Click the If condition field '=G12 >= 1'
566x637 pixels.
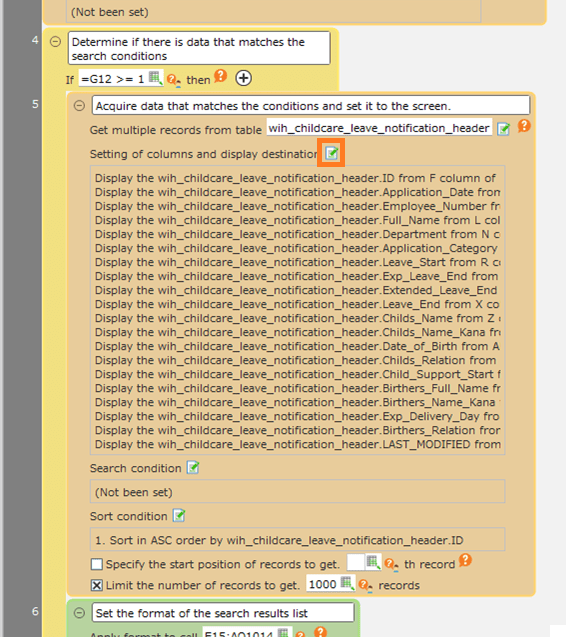click(114, 79)
